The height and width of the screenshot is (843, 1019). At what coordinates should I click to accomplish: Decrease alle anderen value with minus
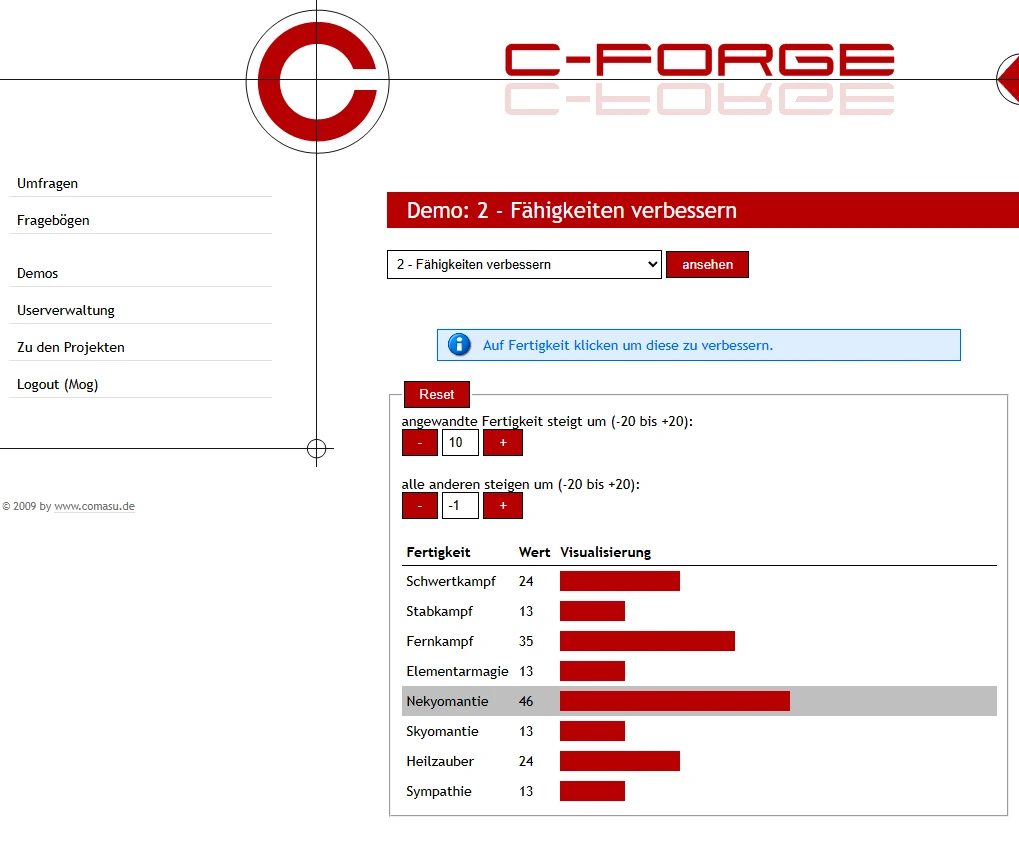(x=420, y=506)
